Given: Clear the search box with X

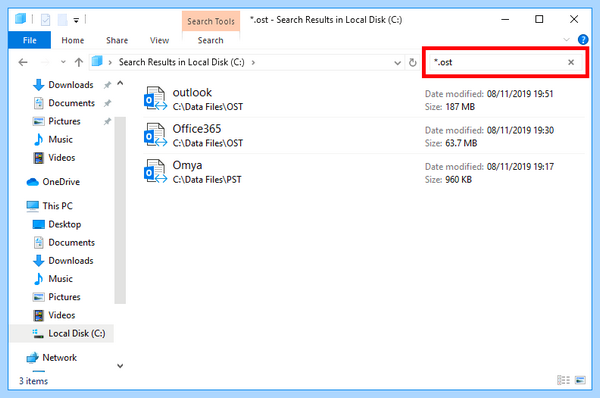Looking at the screenshot, I should [x=571, y=62].
